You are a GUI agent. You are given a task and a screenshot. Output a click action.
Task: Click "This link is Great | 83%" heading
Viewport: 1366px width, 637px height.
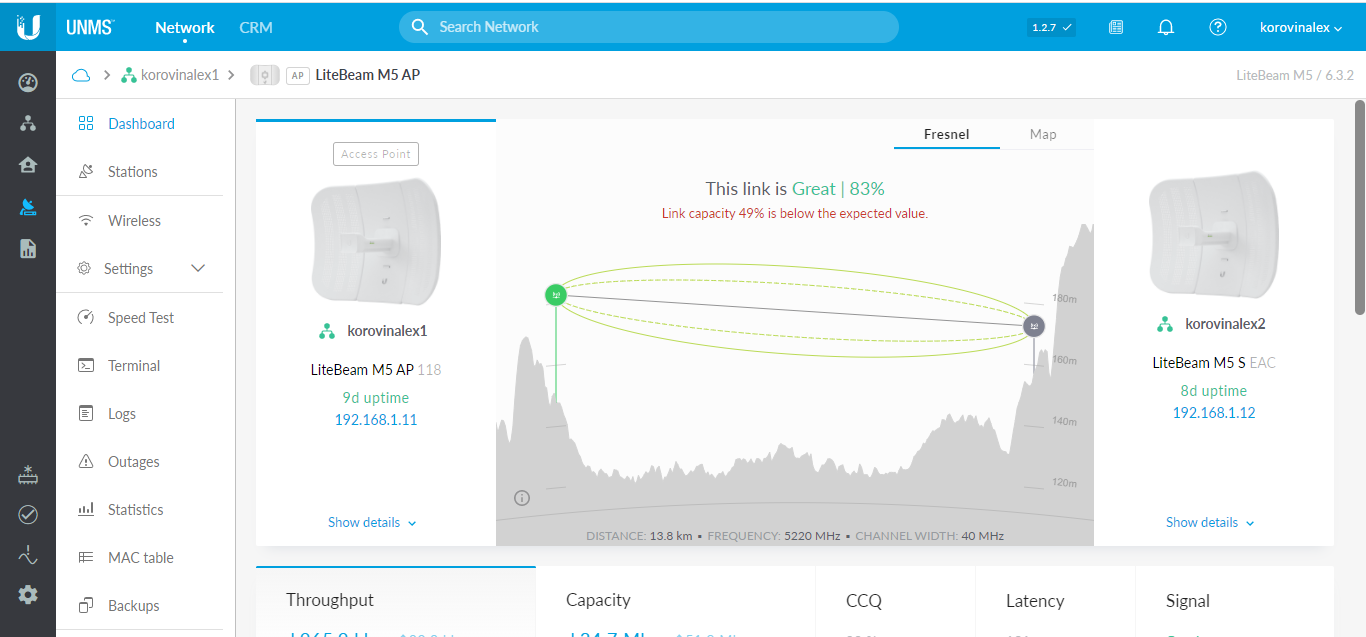pos(795,188)
